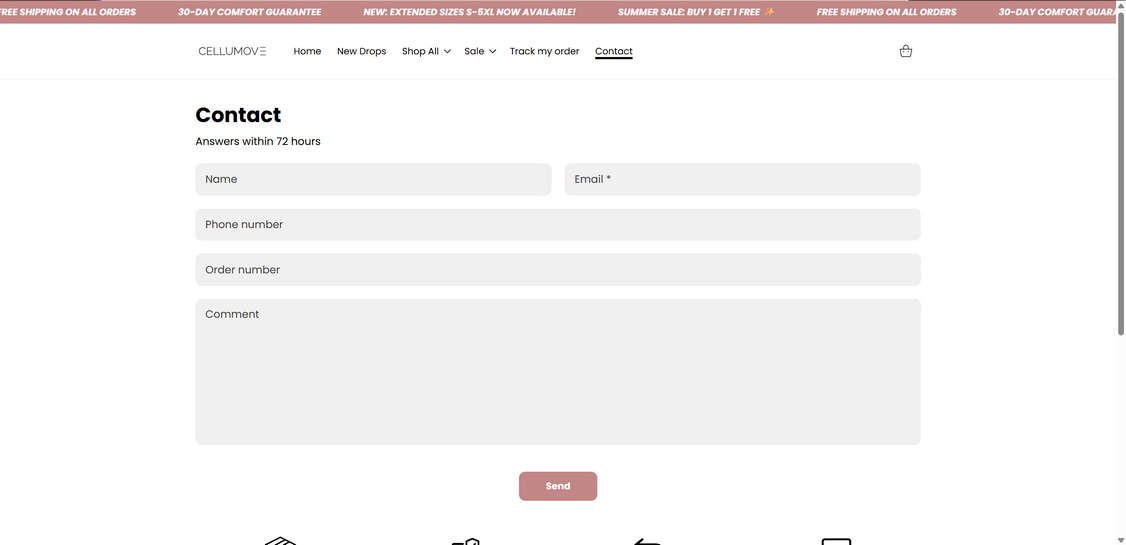Click into the Phone number field
1126x545 pixels.
[x=558, y=225]
